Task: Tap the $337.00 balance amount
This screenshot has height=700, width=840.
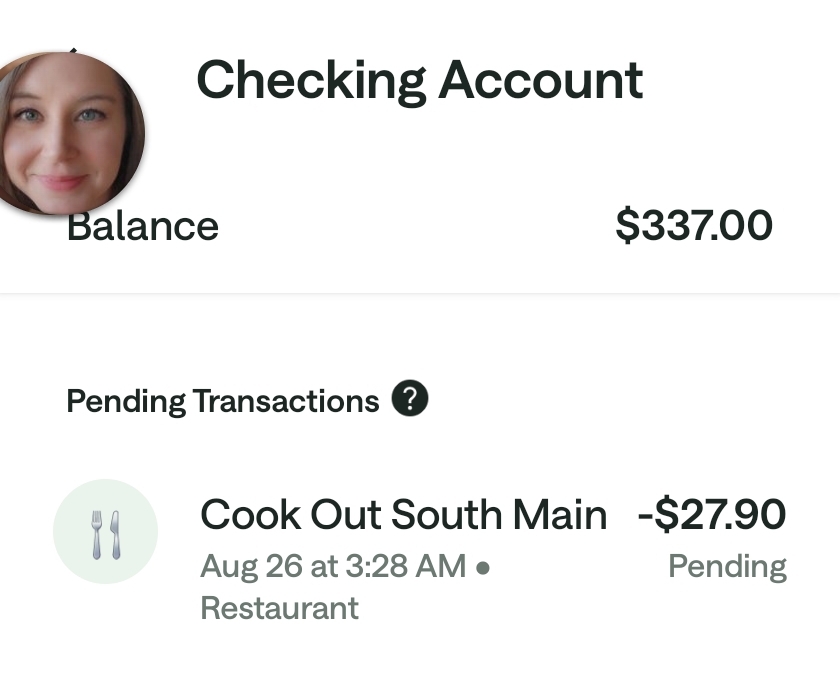Action: [694, 226]
